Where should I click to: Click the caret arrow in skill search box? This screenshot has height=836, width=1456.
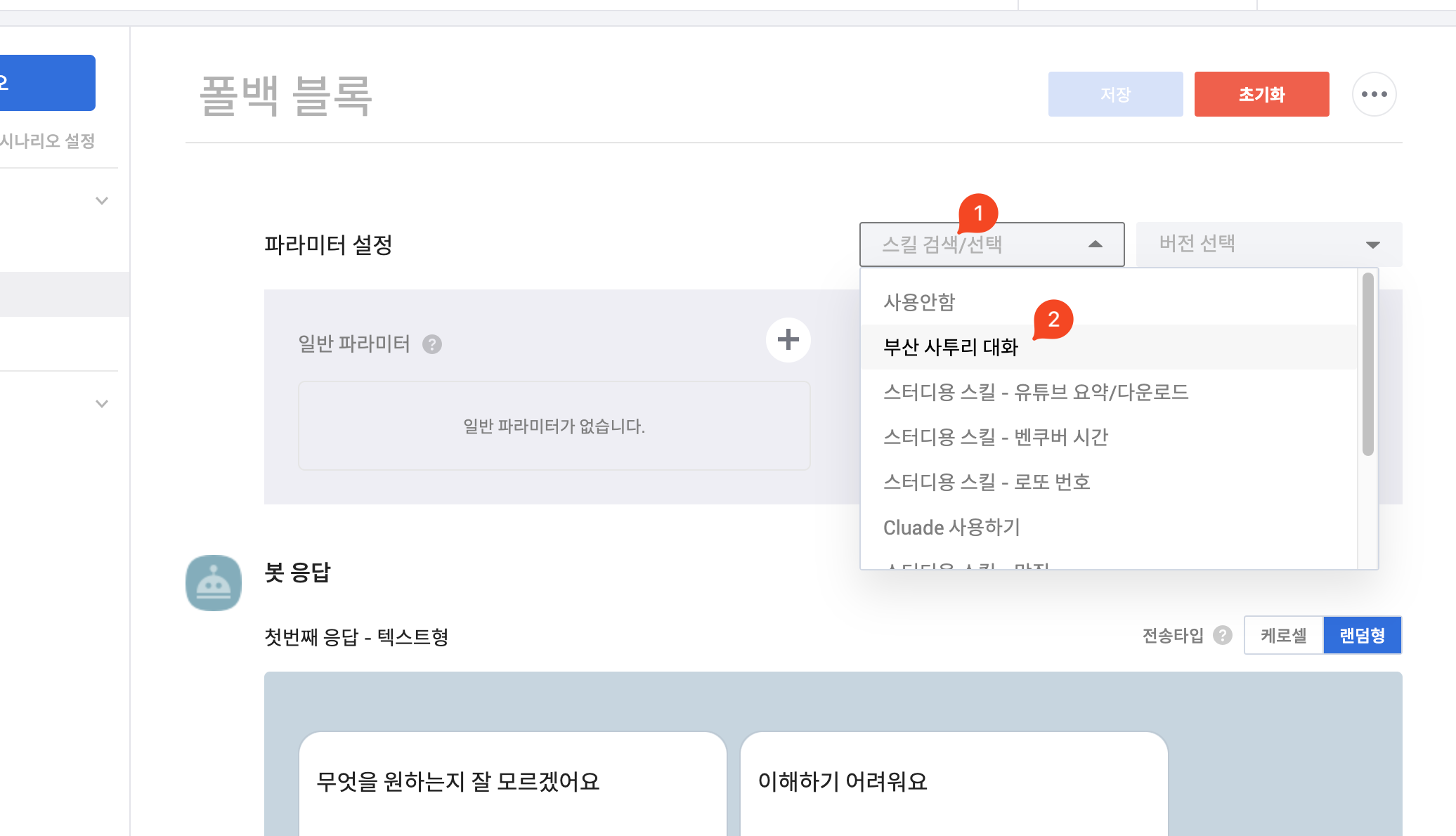1095,244
